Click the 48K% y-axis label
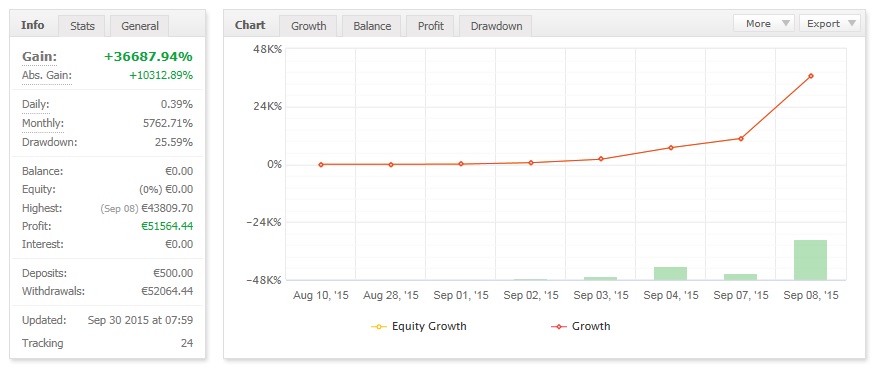Image resolution: width=876 pixels, height=370 pixels. click(x=268, y=49)
